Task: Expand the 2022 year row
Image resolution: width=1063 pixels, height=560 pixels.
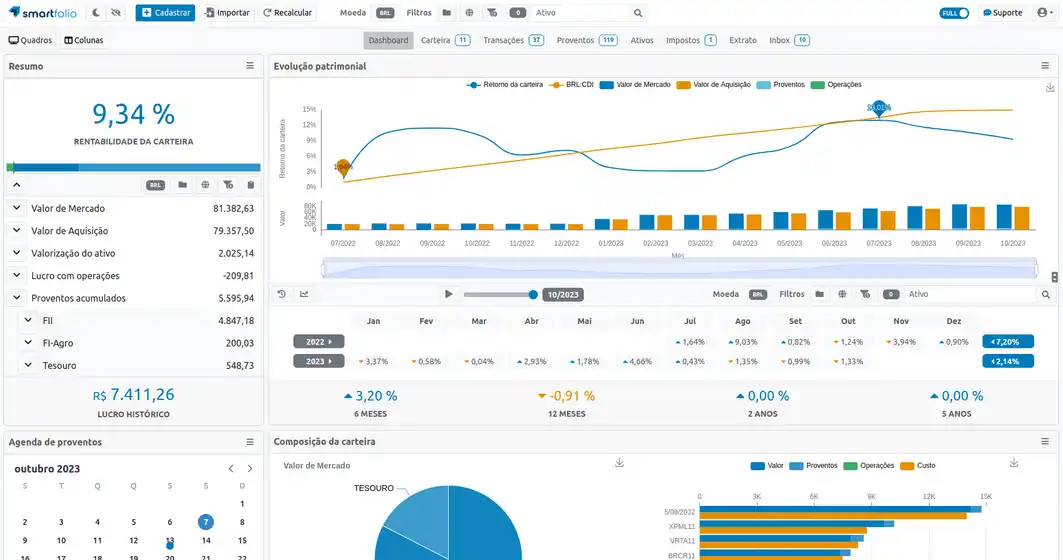Action: coord(319,342)
